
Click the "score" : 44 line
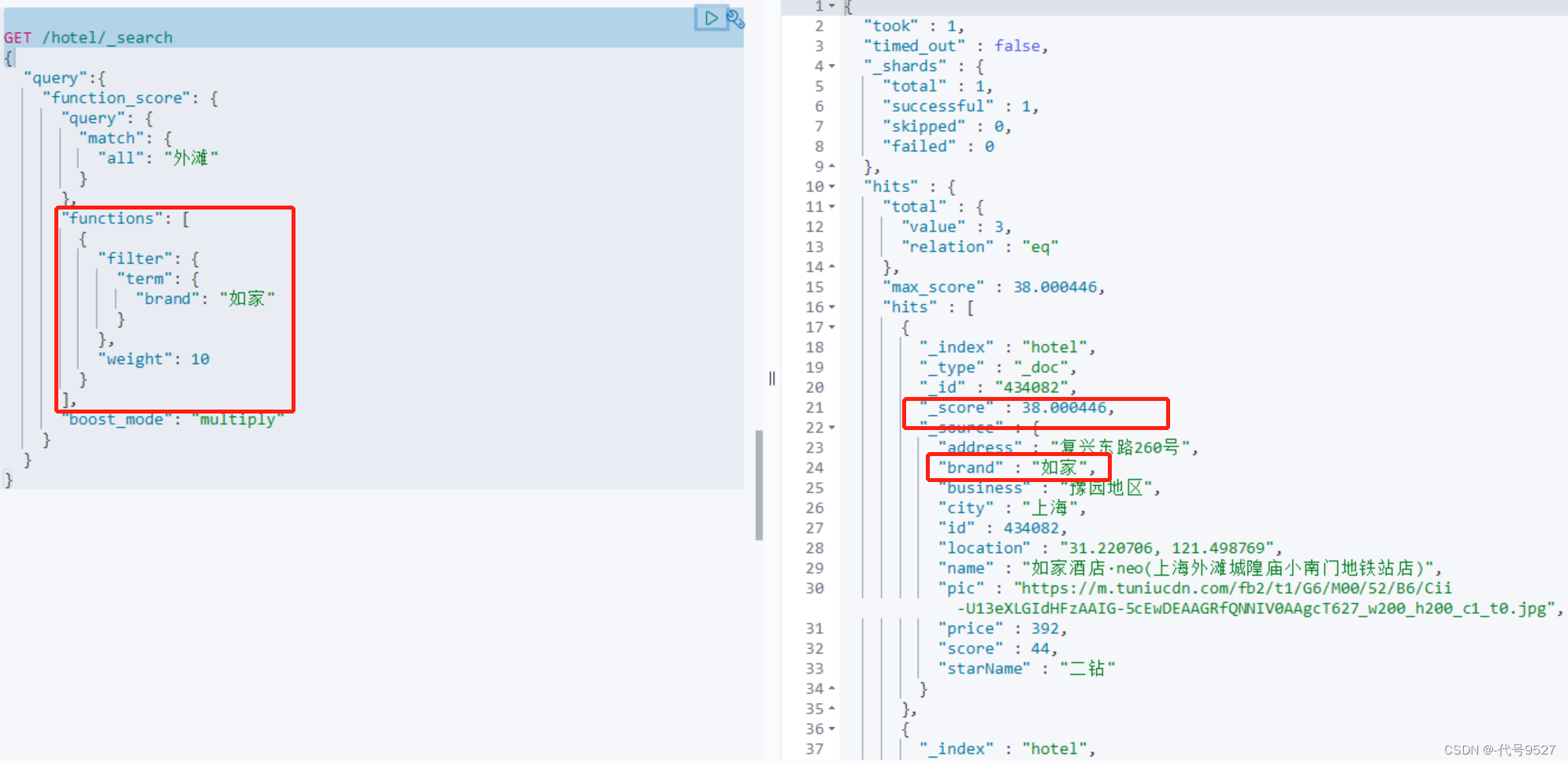coord(998,649)
